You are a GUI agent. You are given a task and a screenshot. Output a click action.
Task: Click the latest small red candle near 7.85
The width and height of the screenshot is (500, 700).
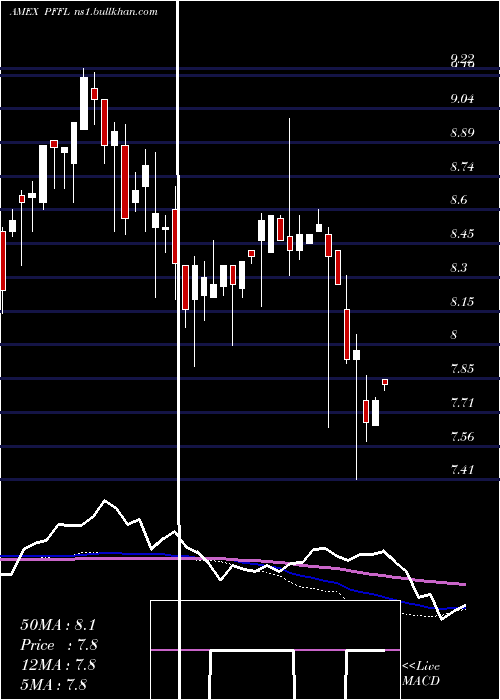(x=385, y=382)
